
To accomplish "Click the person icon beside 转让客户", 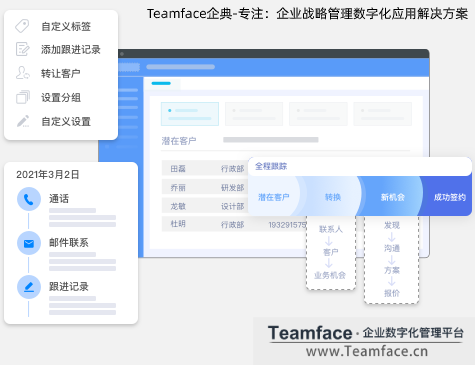I will [23, 73].
